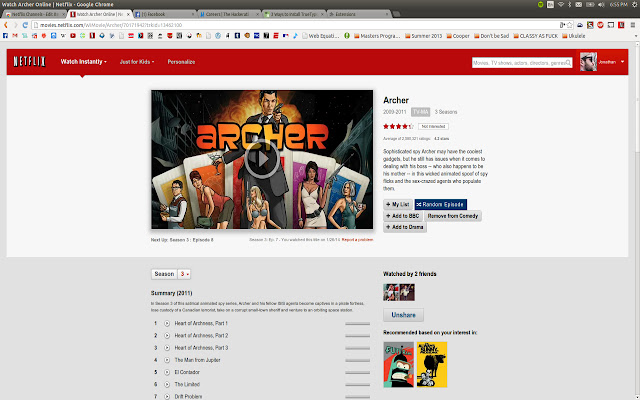
Task: Play episode 2 Heart of Archness, Part 2
Action: 167,336
